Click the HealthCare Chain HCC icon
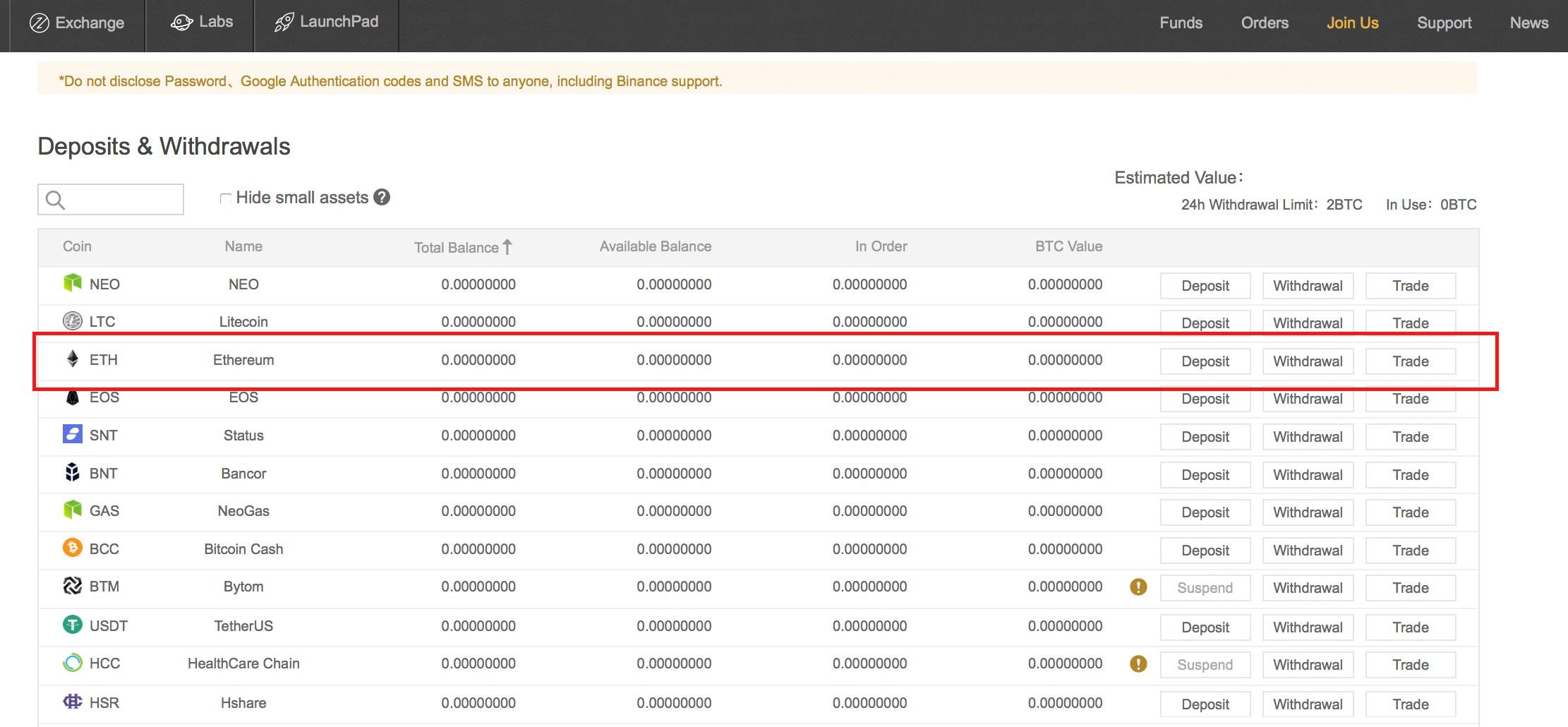Screen dimensions: 1568x727 (x=72, y=663)
